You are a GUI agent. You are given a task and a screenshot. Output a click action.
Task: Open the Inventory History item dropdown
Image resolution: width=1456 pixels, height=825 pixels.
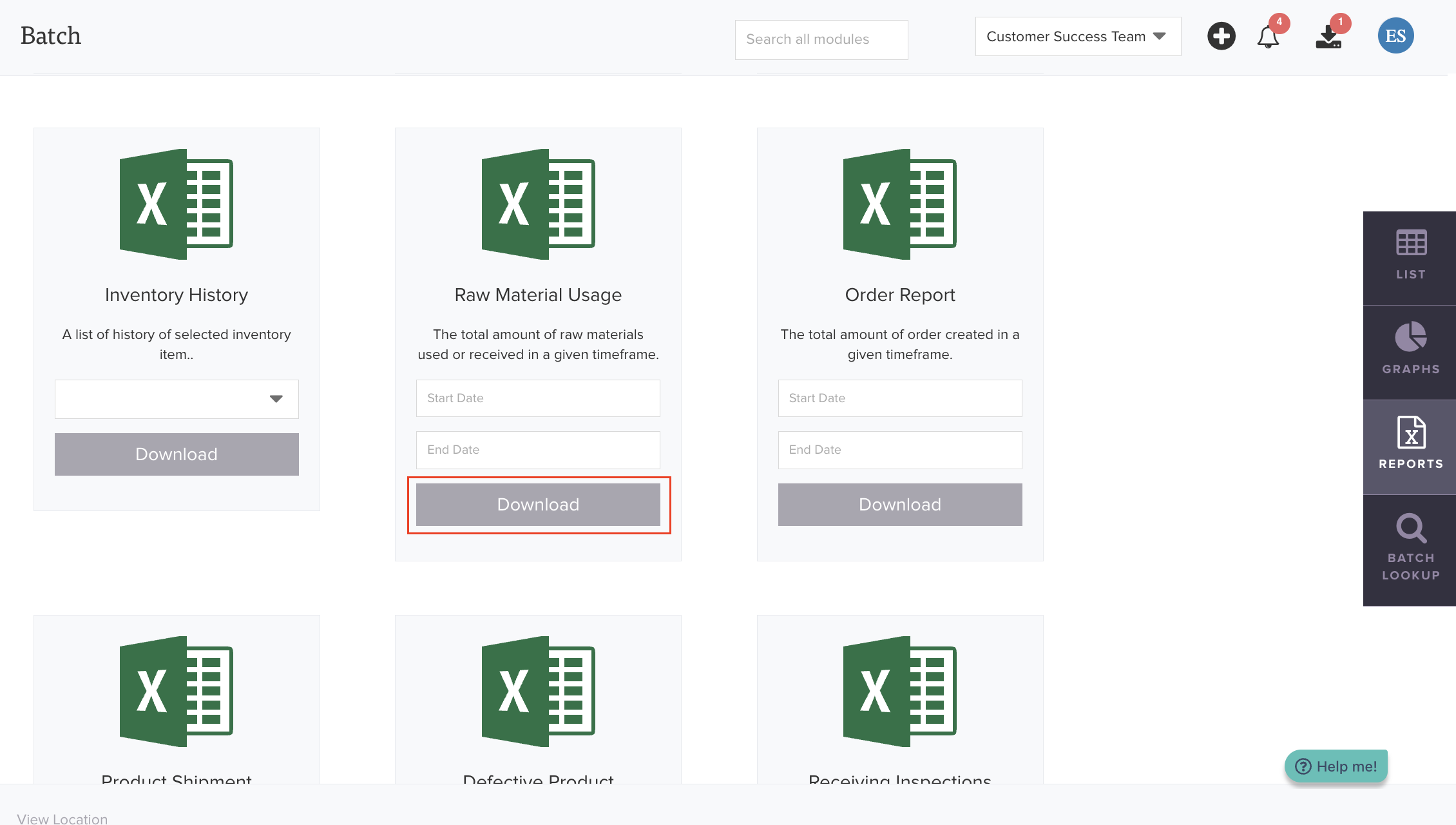pyautogui.click(x=177, y=399)
